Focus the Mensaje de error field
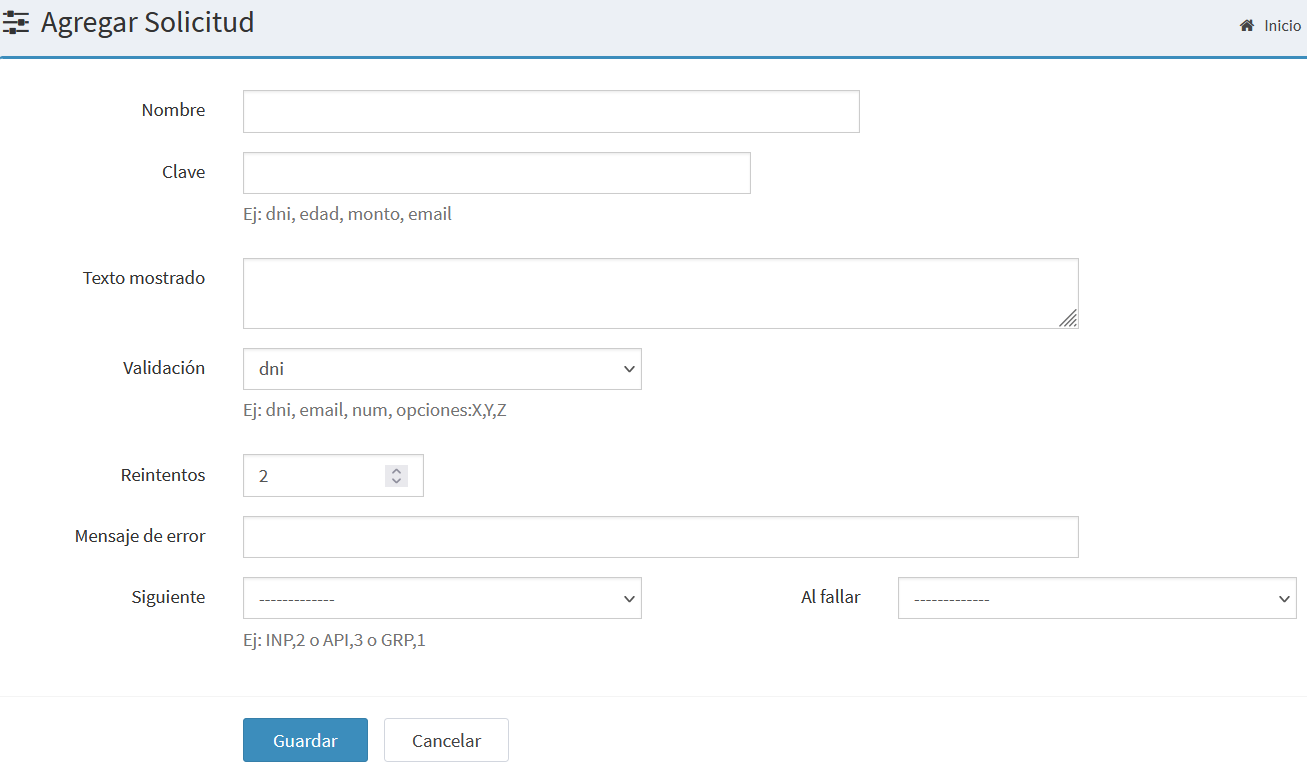The height and width of the screenshot is (769, 1307). point(660,537)
